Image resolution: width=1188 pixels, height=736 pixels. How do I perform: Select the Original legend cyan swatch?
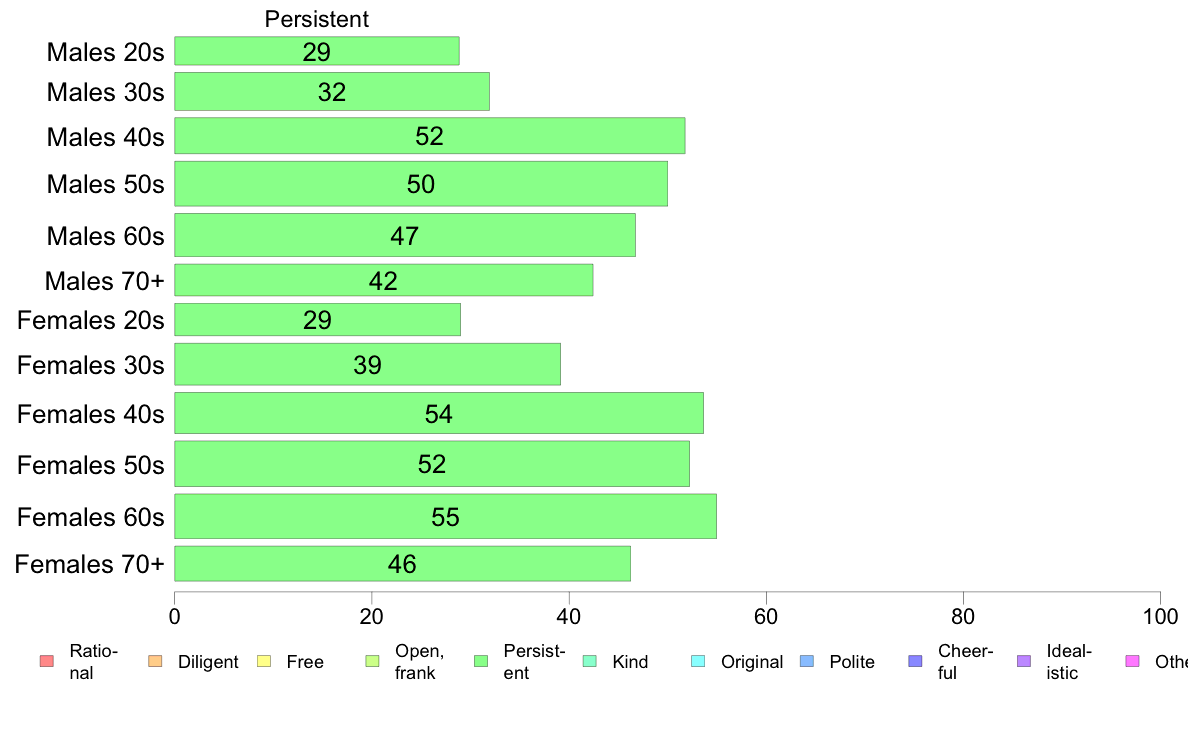(x=699, y=661)
